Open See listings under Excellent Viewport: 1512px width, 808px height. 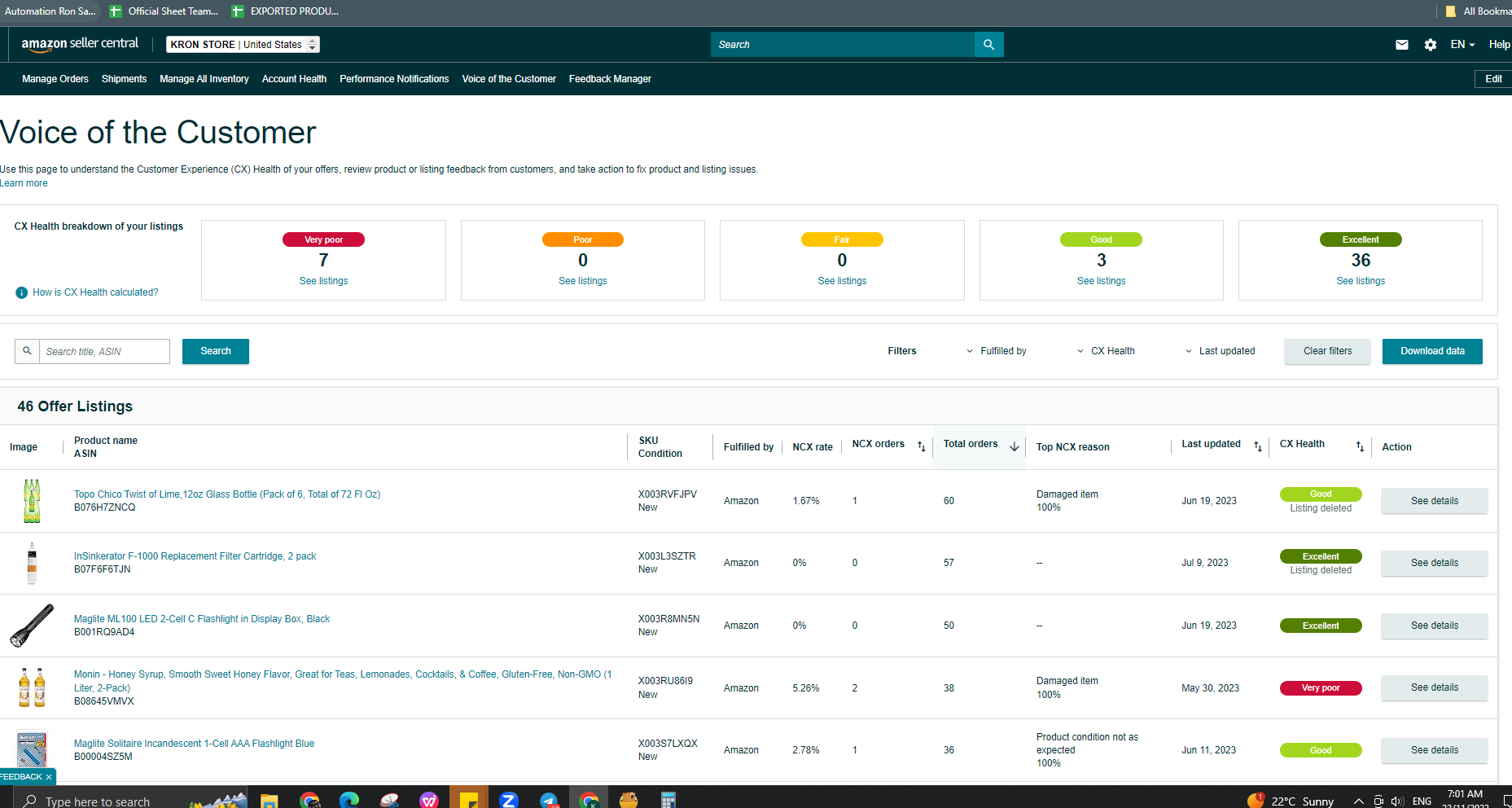tap(1361, 281)
